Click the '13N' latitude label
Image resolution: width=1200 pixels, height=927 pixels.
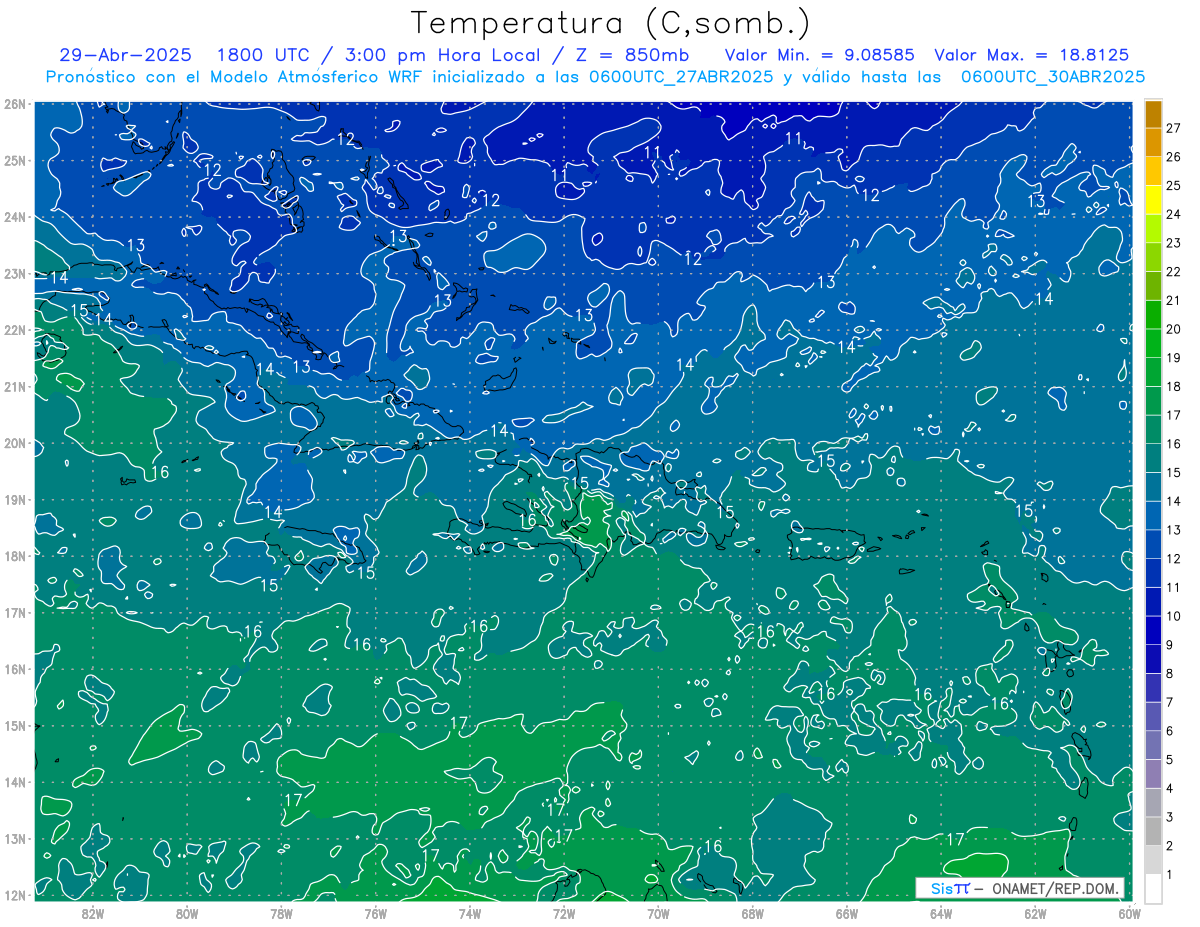coord(14,838)
